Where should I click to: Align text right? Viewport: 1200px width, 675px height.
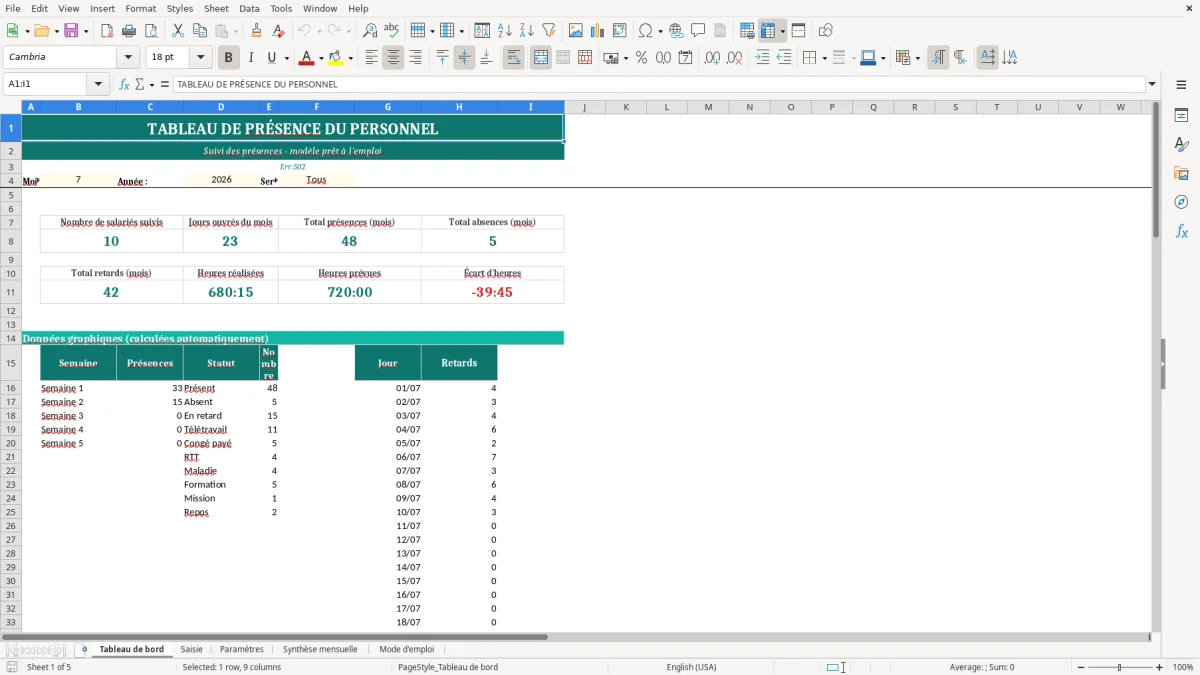click(416, 58)
